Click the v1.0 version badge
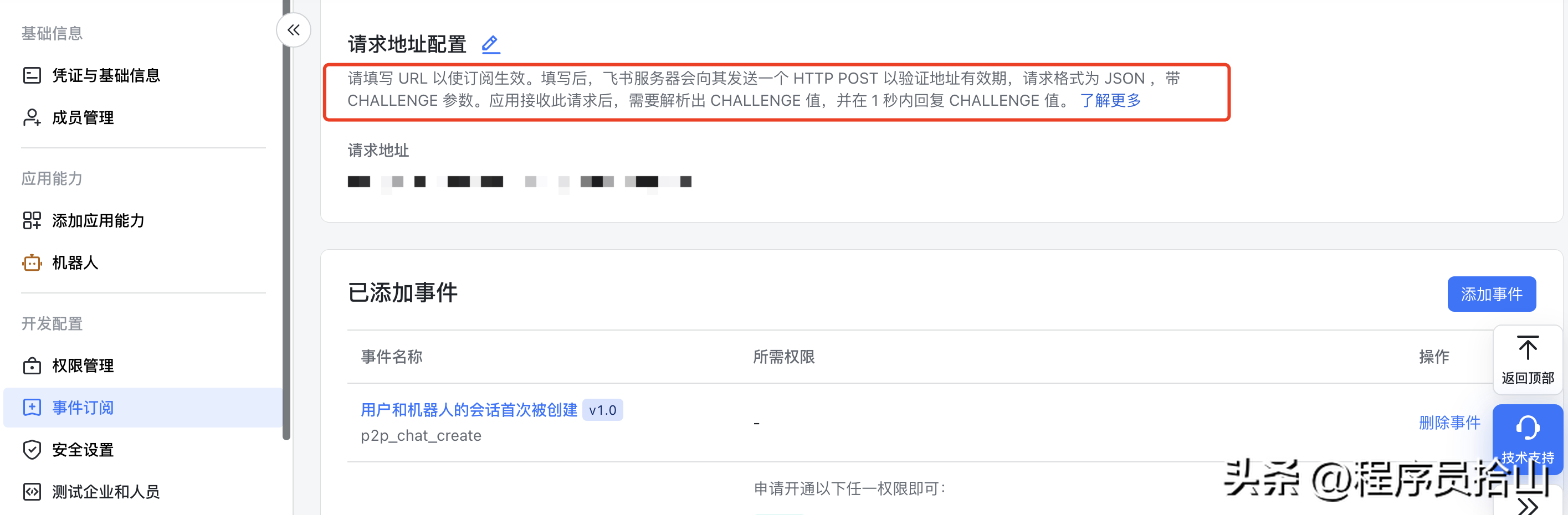The height and width of the screenshot is (515, 1568). (603, 409)
